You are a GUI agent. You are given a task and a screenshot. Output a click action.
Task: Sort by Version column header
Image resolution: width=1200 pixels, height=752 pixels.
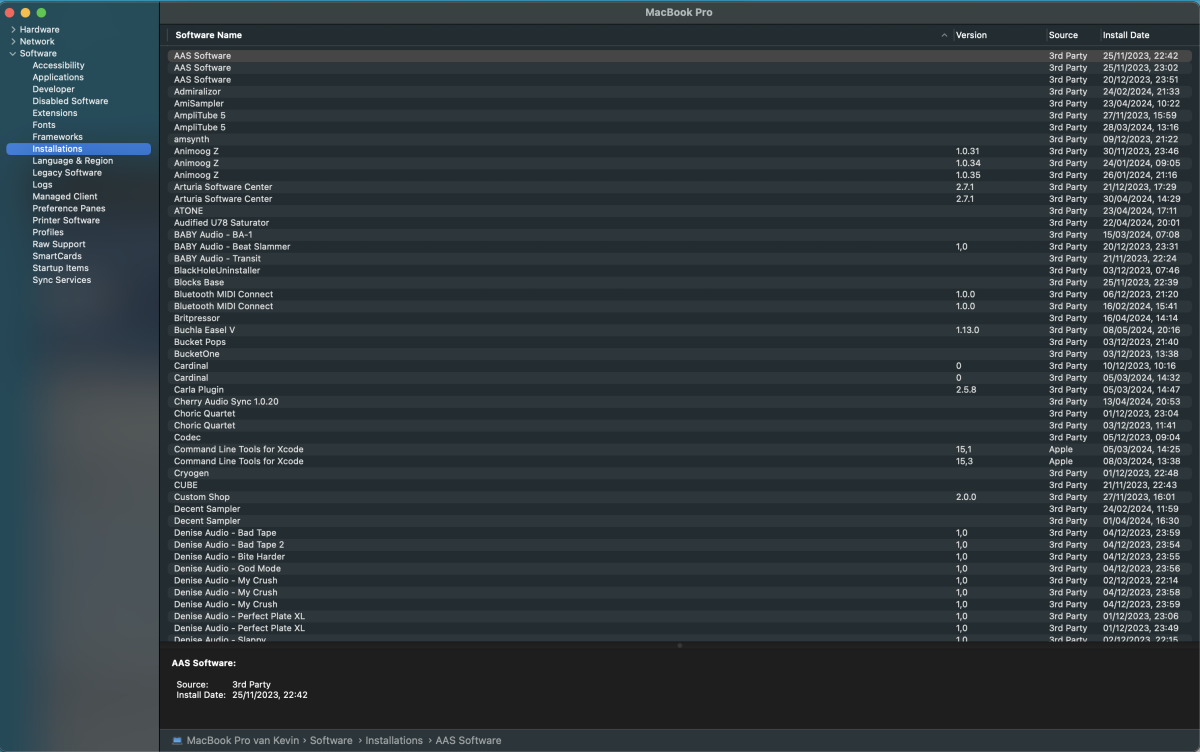point(971,35)
